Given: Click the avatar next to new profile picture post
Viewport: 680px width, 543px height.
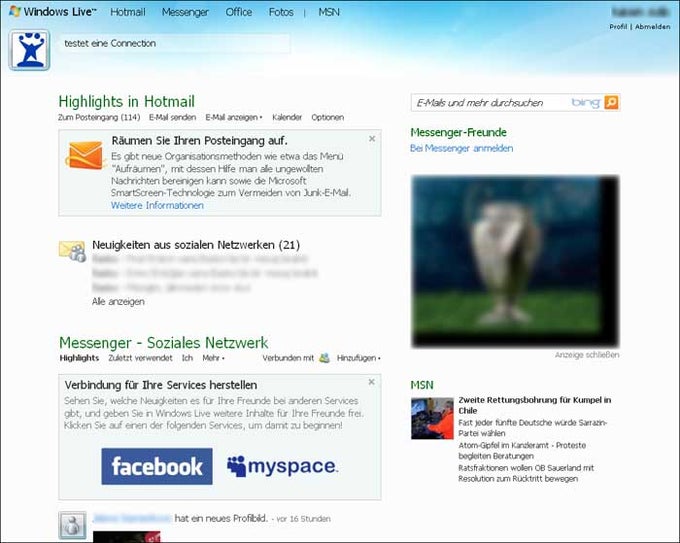Looking at the screenshot, I should coord(72,525).
